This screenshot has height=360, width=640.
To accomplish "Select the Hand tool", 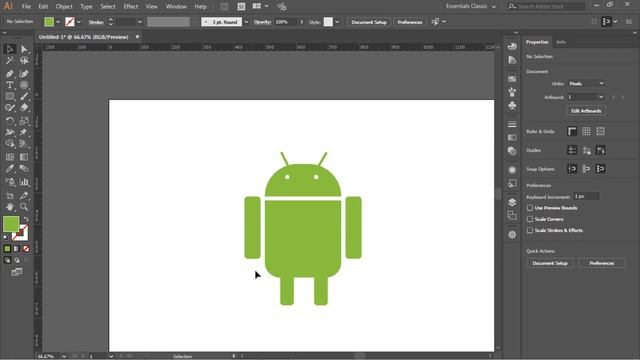I will click(10, 207).
